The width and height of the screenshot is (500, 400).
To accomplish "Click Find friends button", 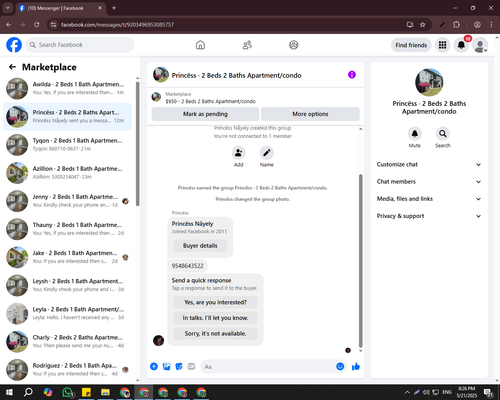I will coord(411,45).
